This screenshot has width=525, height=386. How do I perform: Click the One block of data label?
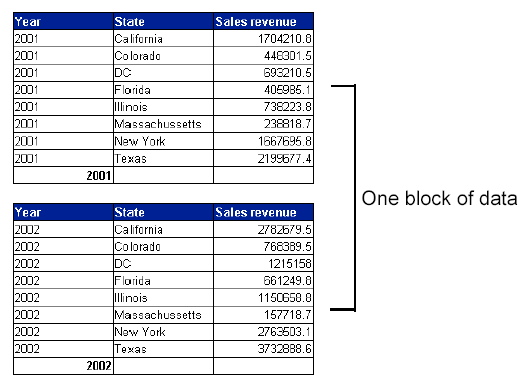[439, 198]
